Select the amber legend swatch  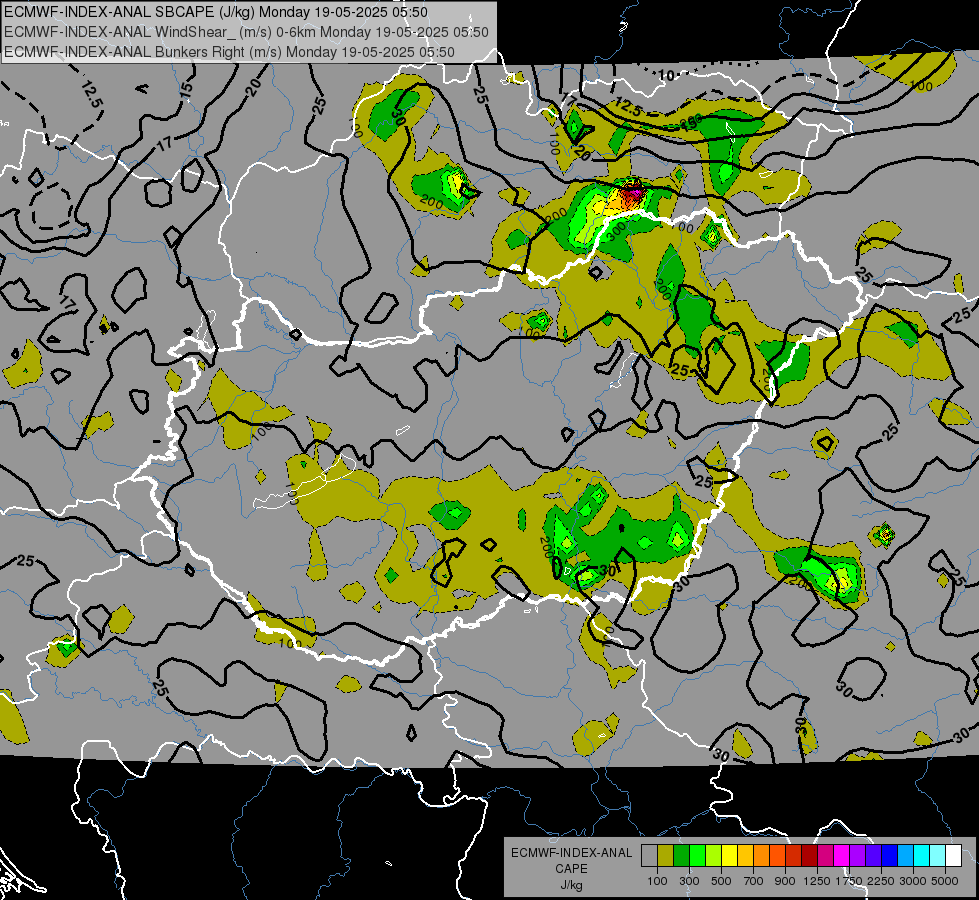745,855
